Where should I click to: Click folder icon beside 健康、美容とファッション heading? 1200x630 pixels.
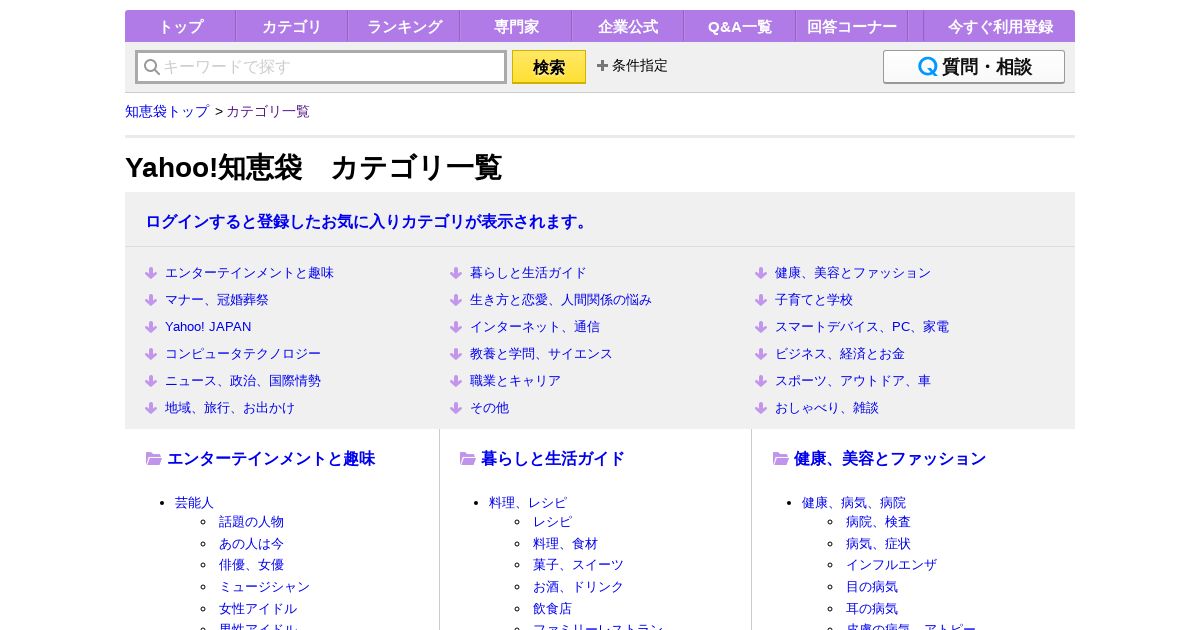[781, 459]
